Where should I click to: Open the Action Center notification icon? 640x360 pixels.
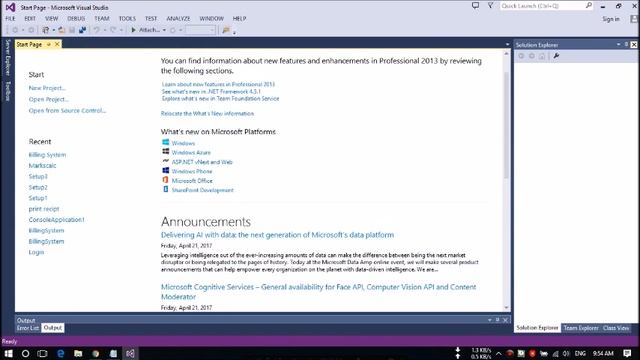coord(627,353)
